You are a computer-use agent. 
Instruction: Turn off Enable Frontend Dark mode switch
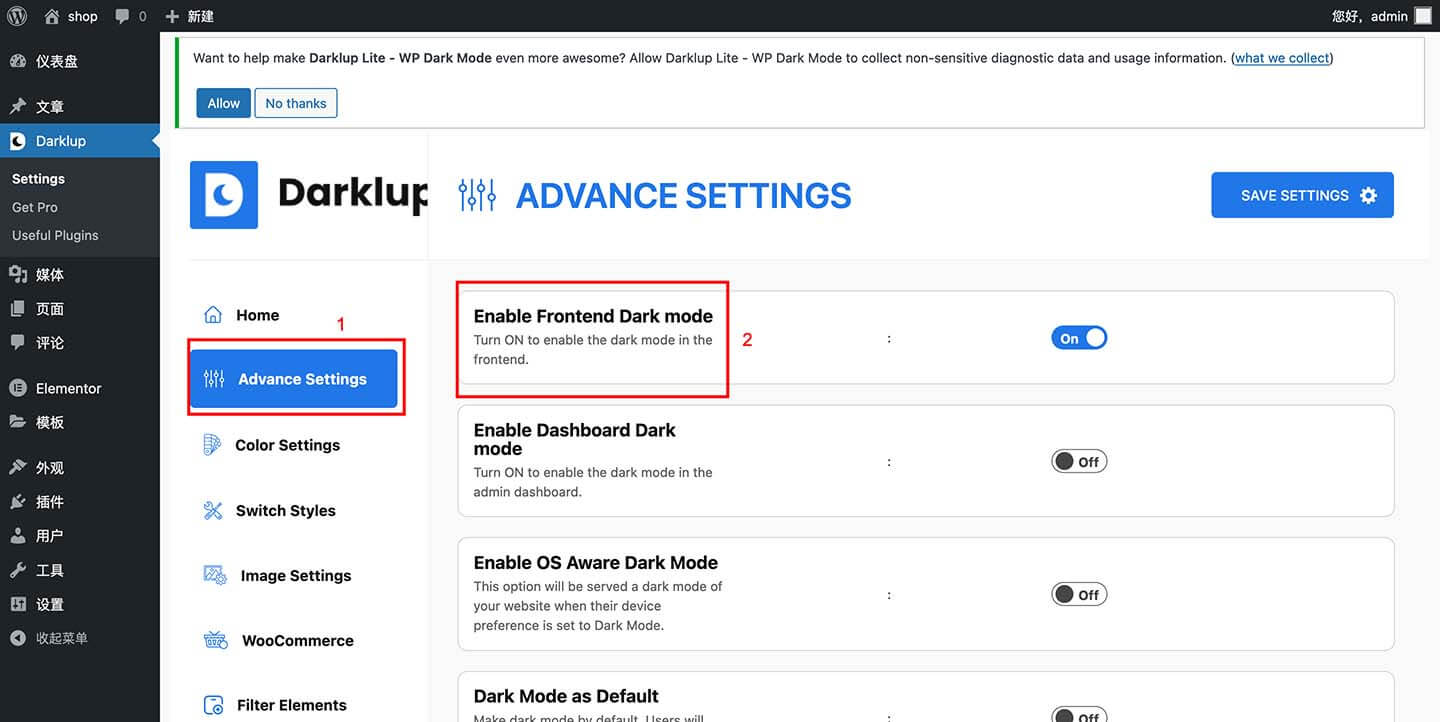(x=1079, y=338)
